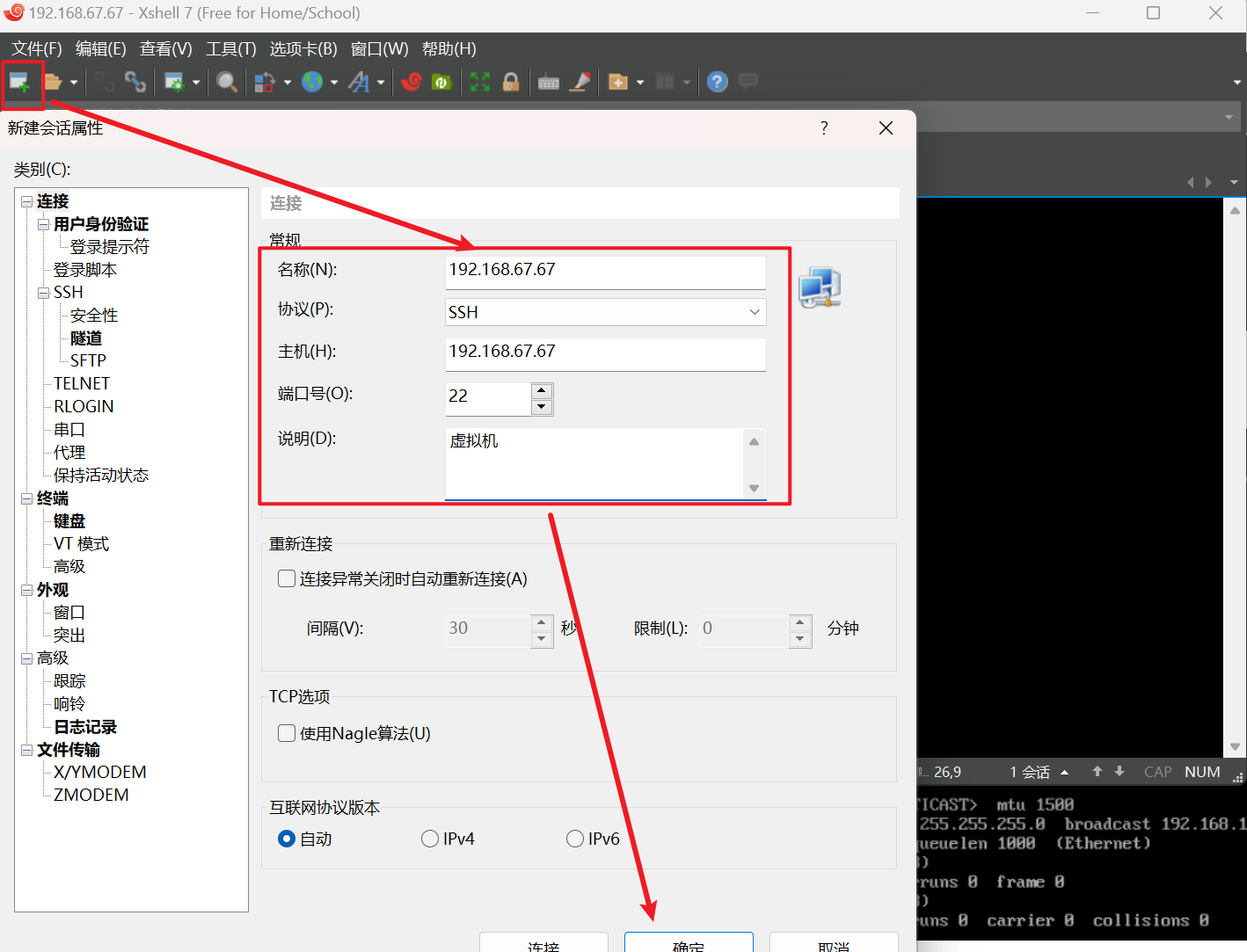Click the New Session toolbar icon
Viewport: 1247px width, 952px height.
[x=19, y=83]
